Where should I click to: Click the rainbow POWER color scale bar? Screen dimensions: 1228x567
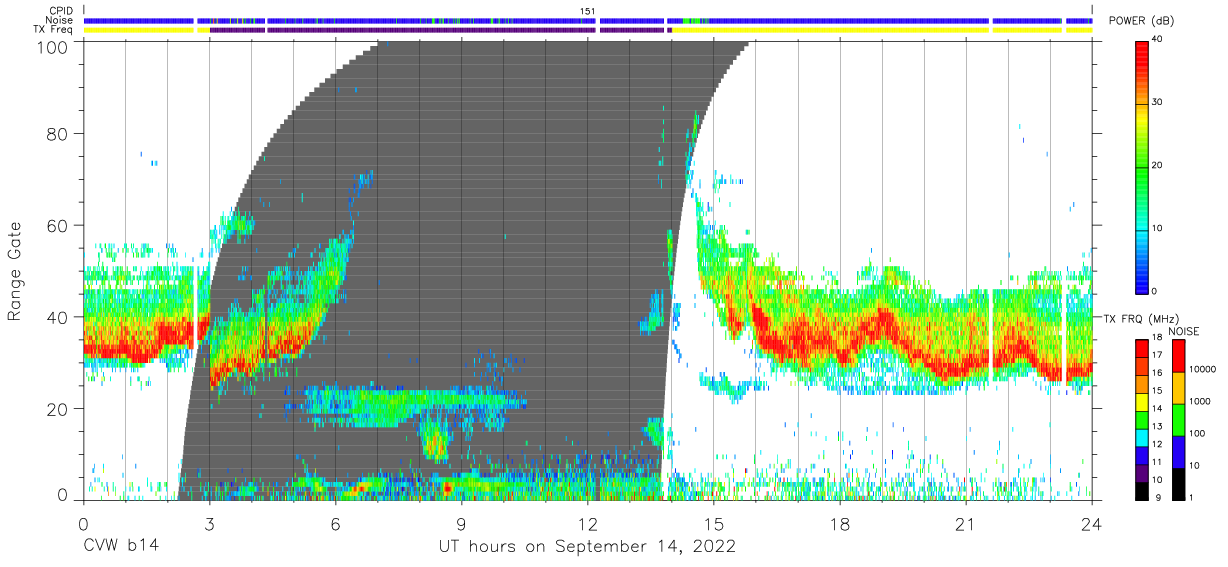[x=1143, y=166]
